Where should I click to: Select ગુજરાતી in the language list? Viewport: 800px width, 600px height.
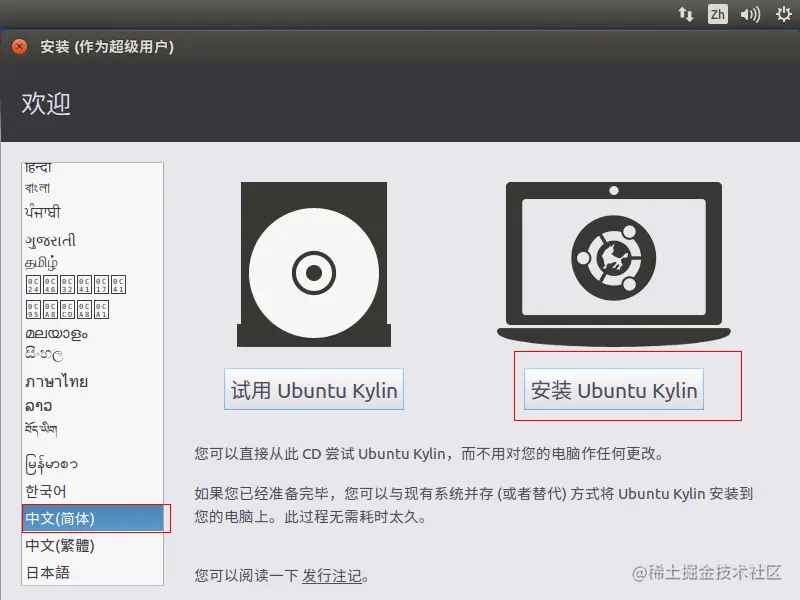pyautogui.click(x=93, y=240)
